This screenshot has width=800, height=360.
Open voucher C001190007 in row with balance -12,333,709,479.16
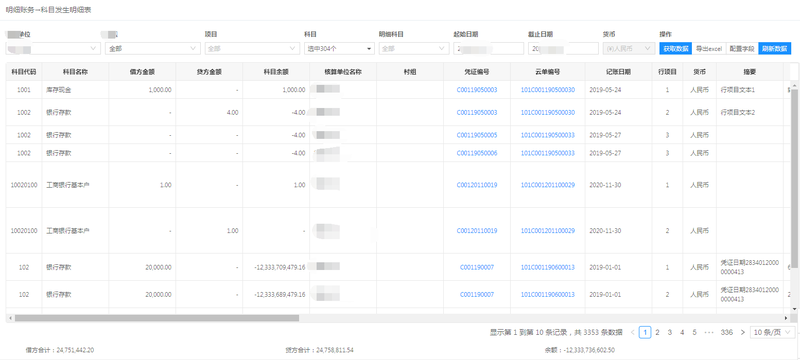[477, 267]
